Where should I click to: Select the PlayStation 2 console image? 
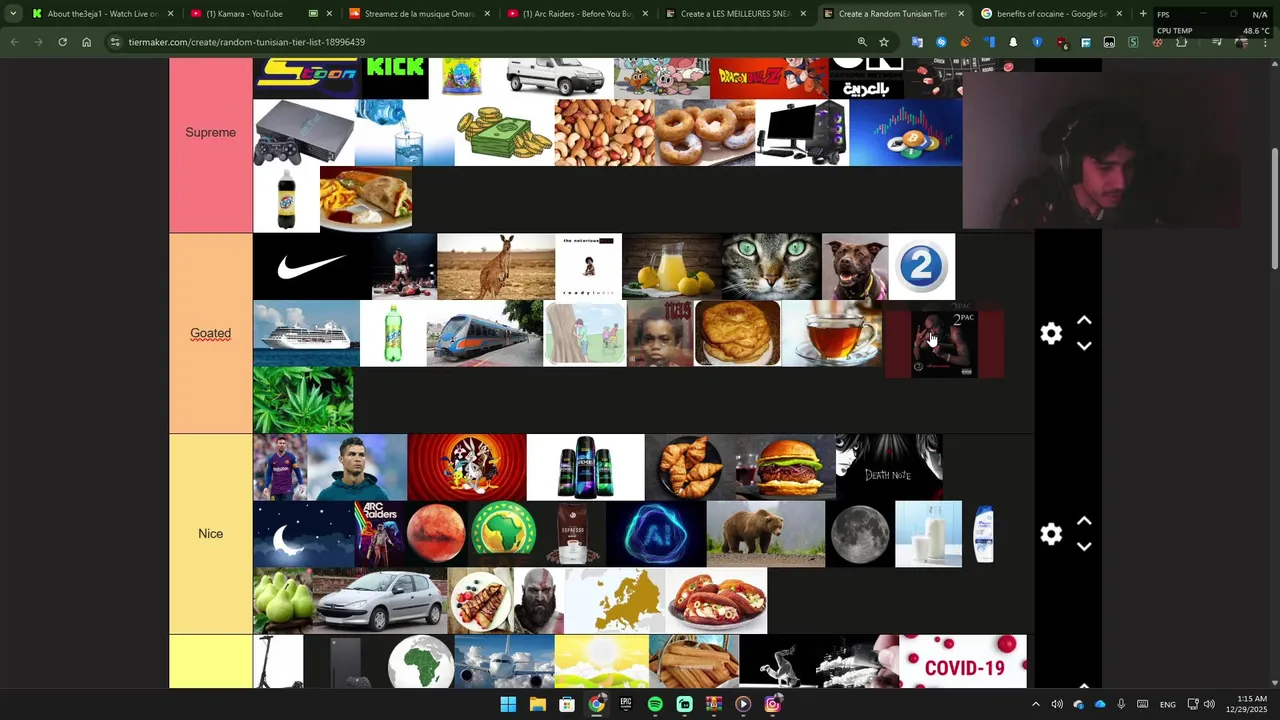coord(304,133)
